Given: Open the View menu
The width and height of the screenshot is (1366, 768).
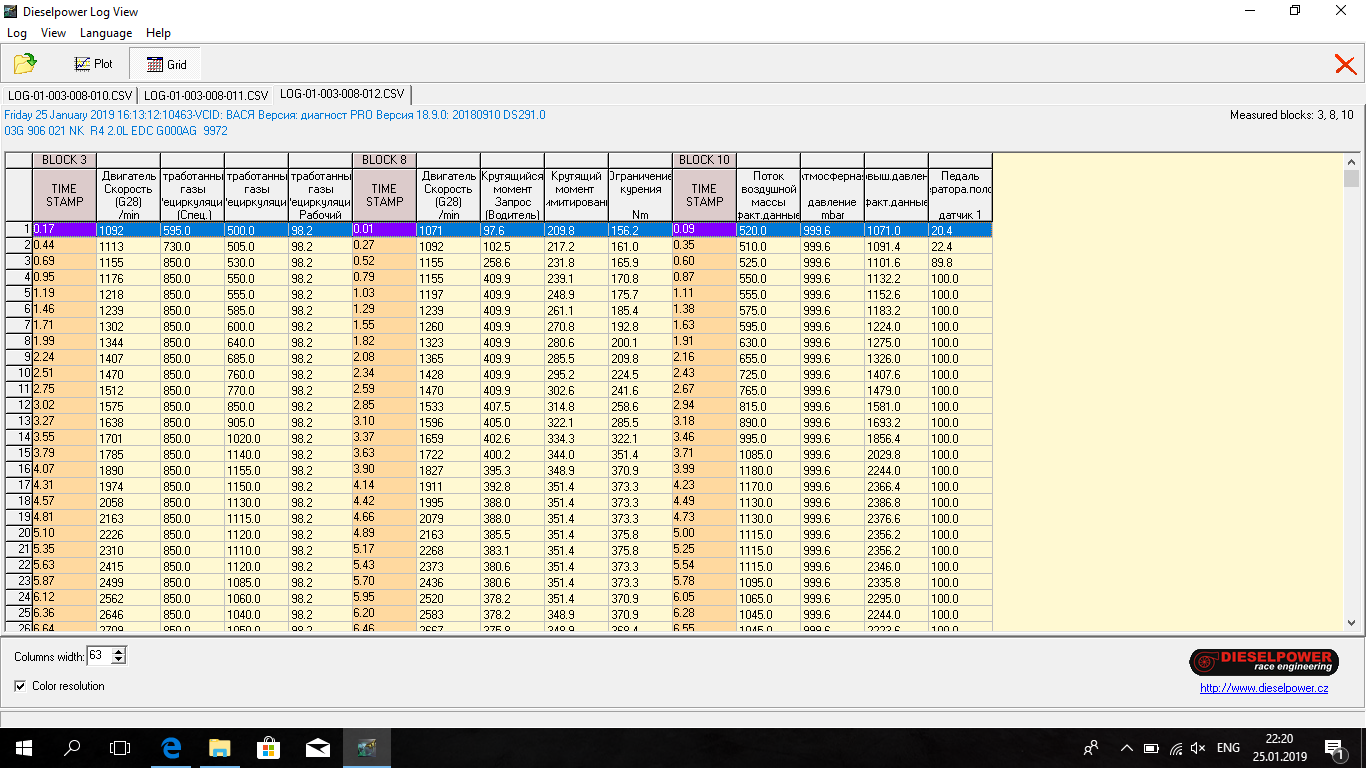Looking at the screenshot, I should [53, 33].
